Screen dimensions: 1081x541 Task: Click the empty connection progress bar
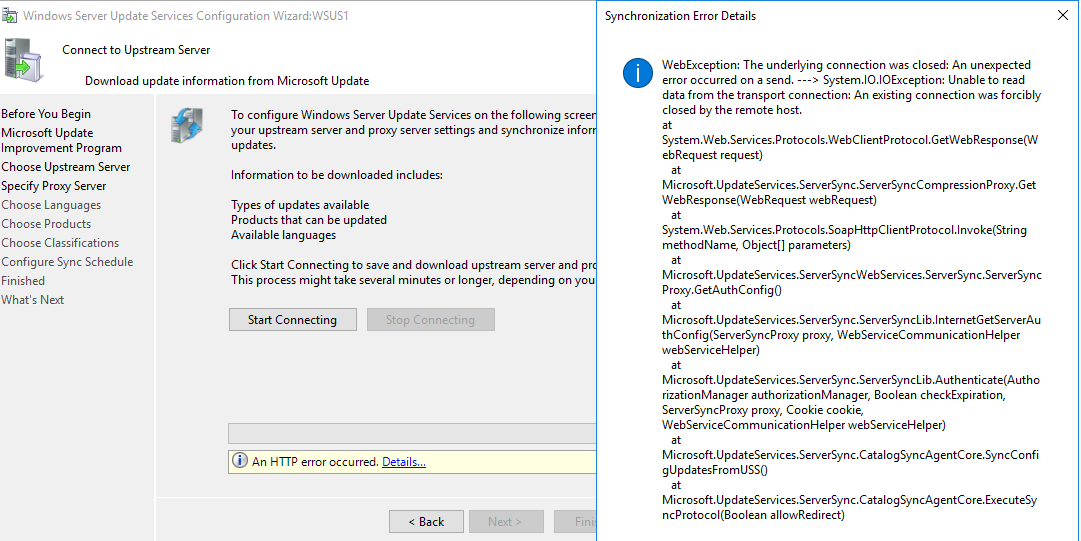coord(412,433)
